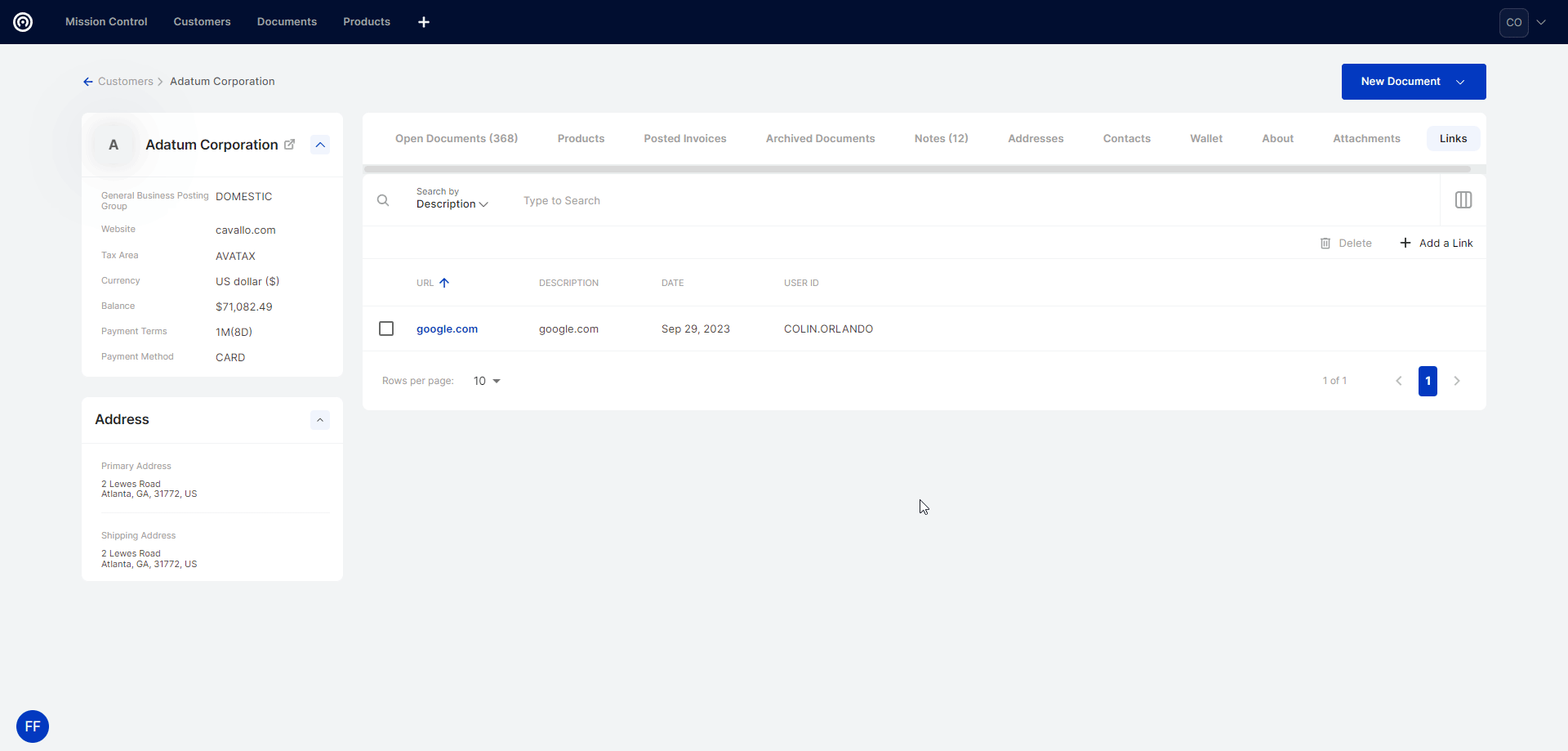Check the google.com row checkbox

386,329
